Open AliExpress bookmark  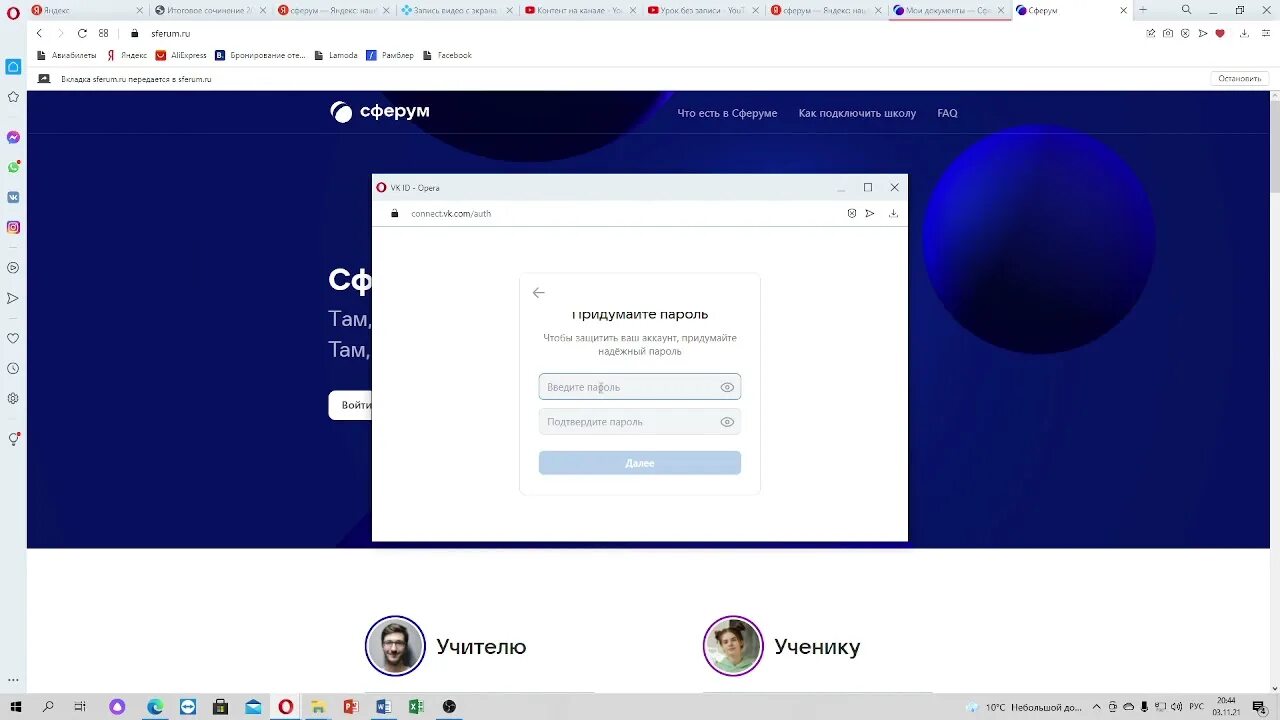click(181, 55)
